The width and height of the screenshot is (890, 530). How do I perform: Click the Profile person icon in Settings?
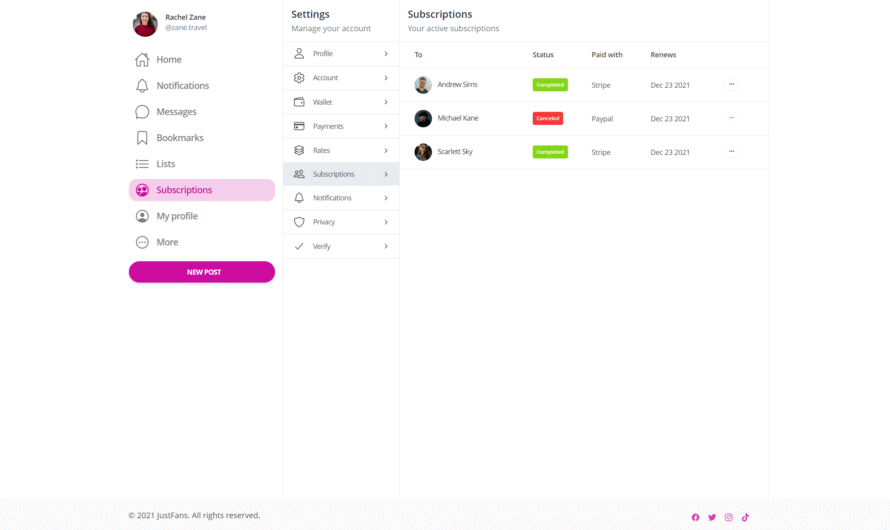click(x=299, y=53)
